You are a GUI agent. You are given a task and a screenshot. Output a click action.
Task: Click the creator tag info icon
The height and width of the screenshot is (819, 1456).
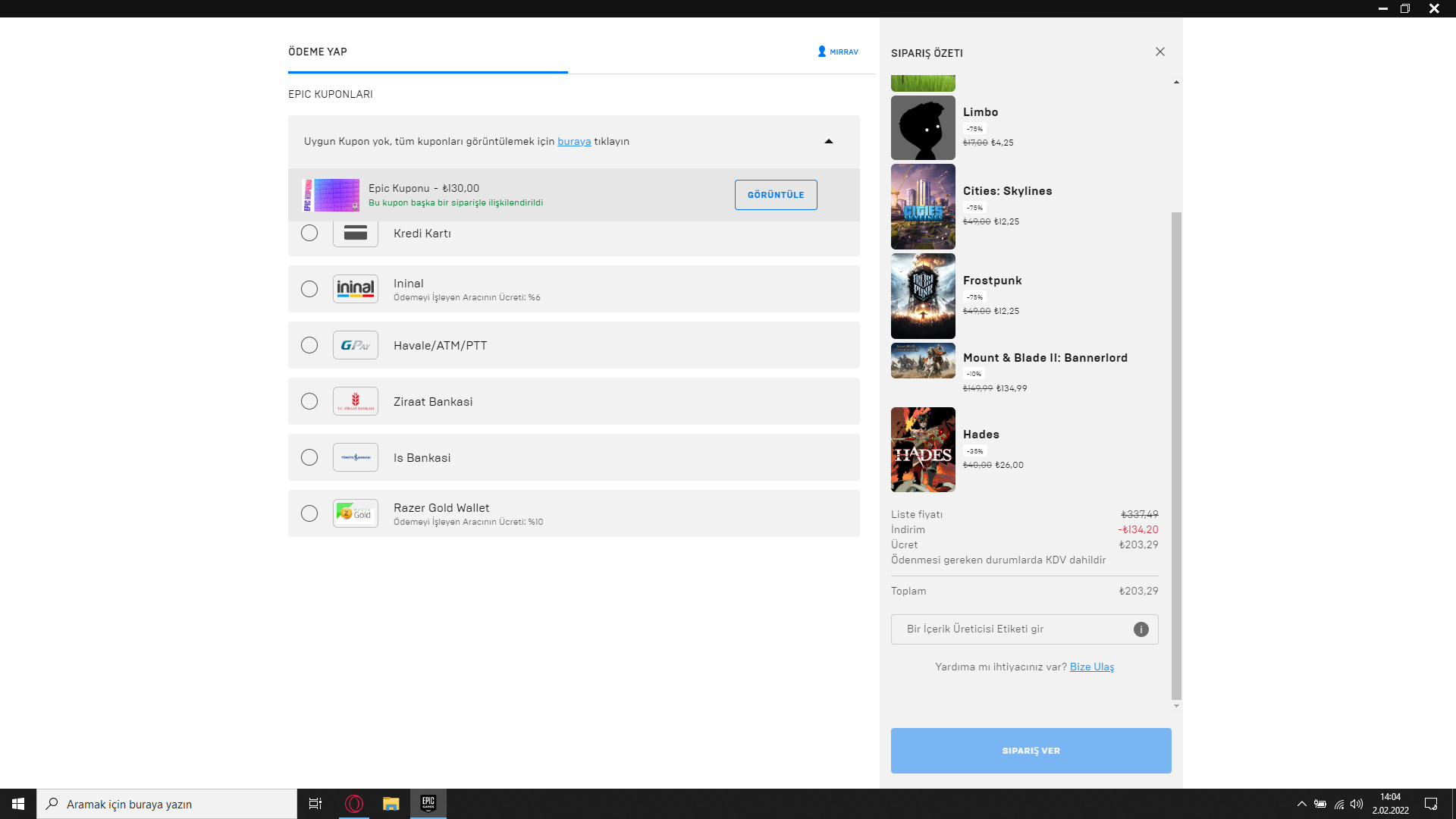(1141, 629)
